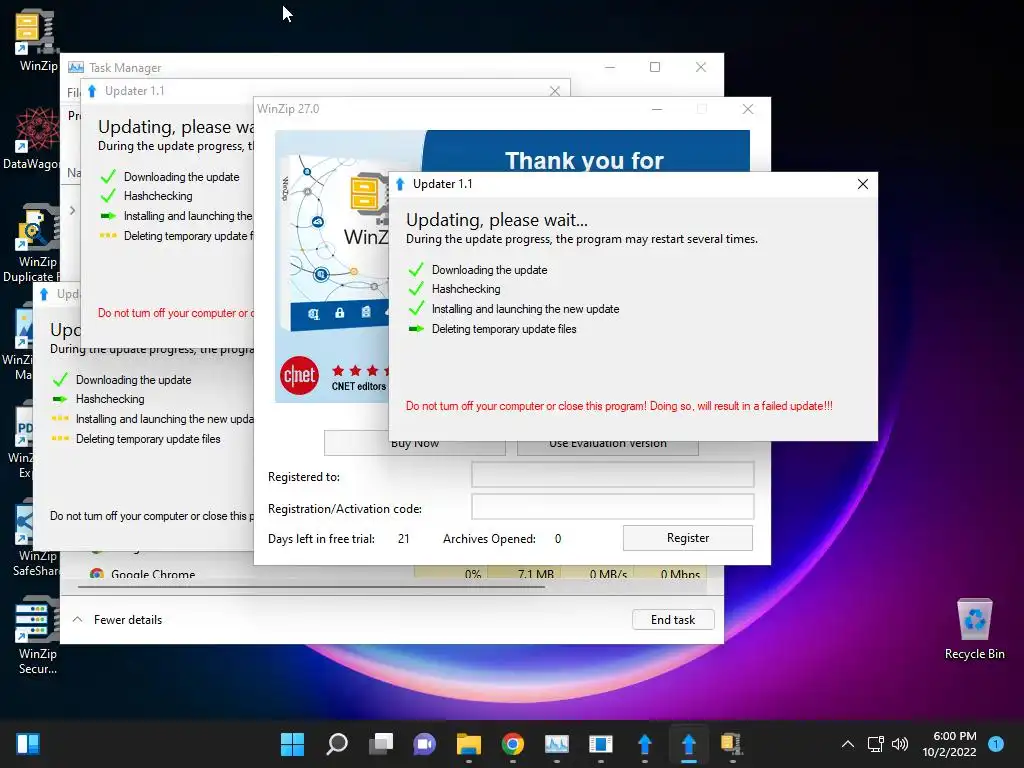This screenshot has height=768, width=1024.
Task: Open volume tray icon
Action: click(x=900, y=744)
